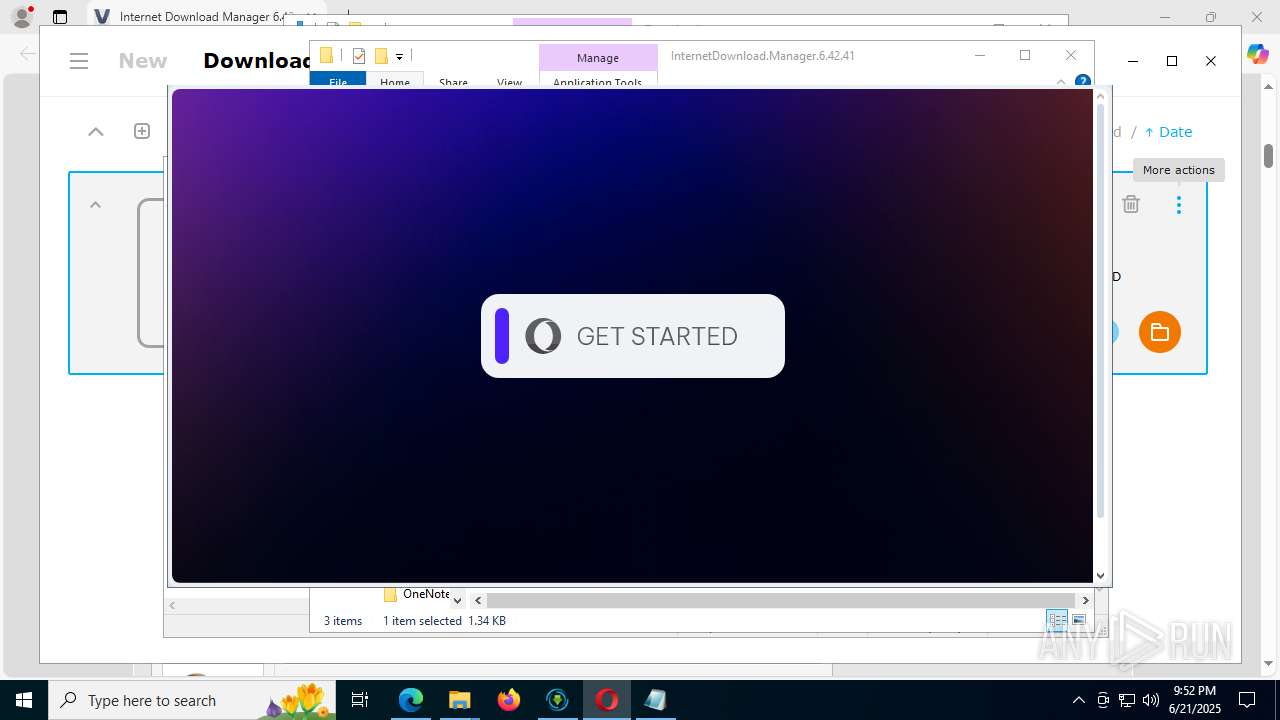The height and width of the screenshot is (720, 1280).
Task: Click the browser back arrow
Action: (x=27, y=54)
